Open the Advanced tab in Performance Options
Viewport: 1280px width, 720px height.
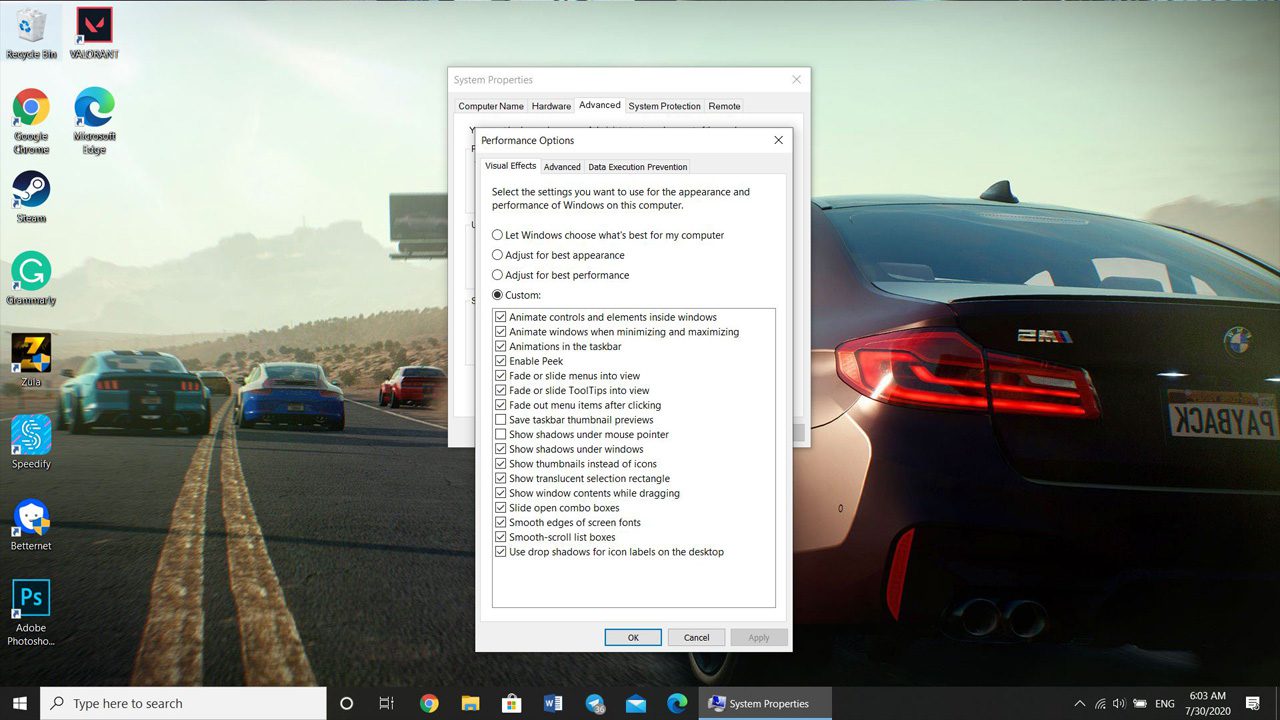(x=562, y=167)
